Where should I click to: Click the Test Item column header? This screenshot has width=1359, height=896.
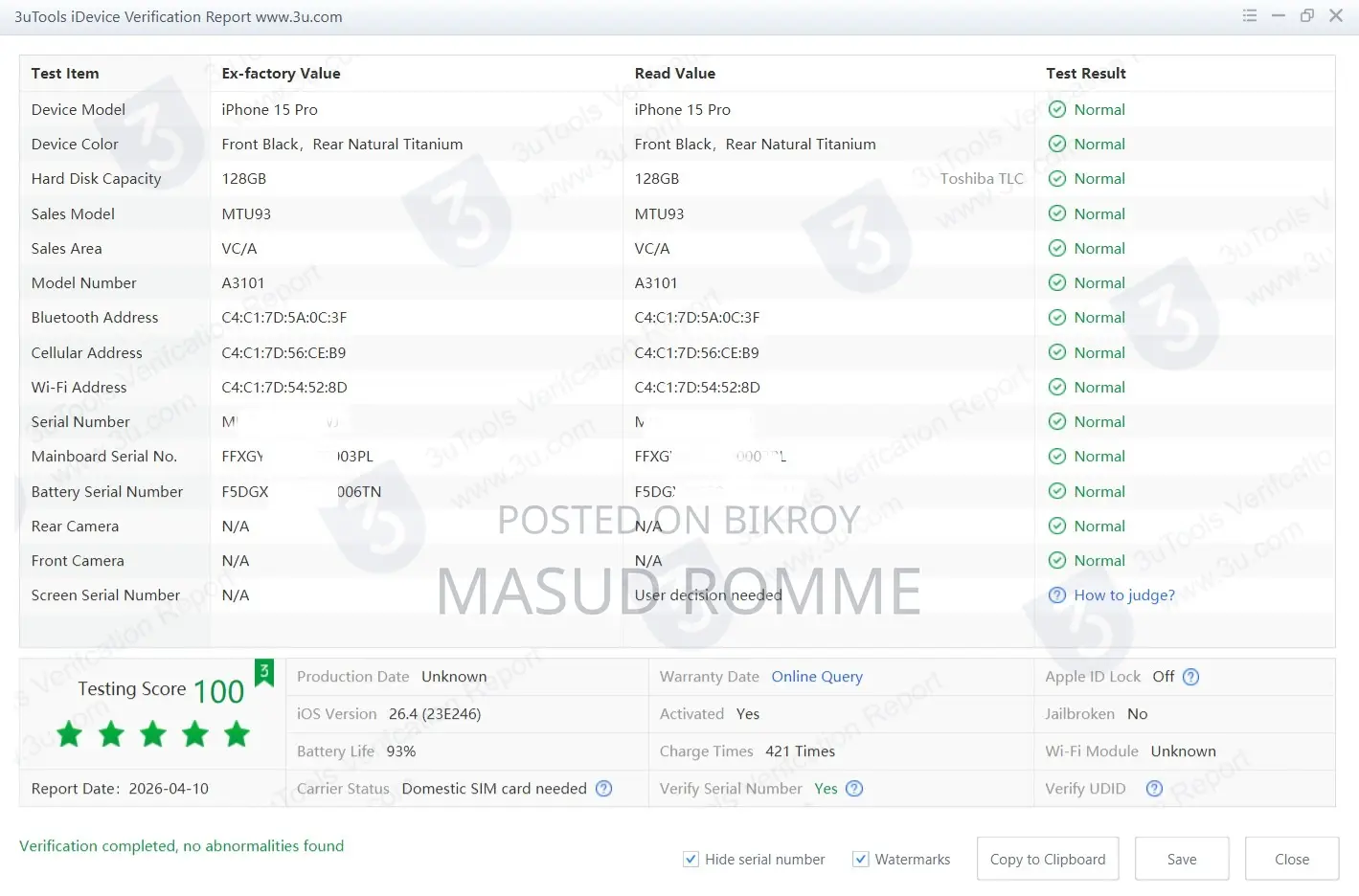65,74
